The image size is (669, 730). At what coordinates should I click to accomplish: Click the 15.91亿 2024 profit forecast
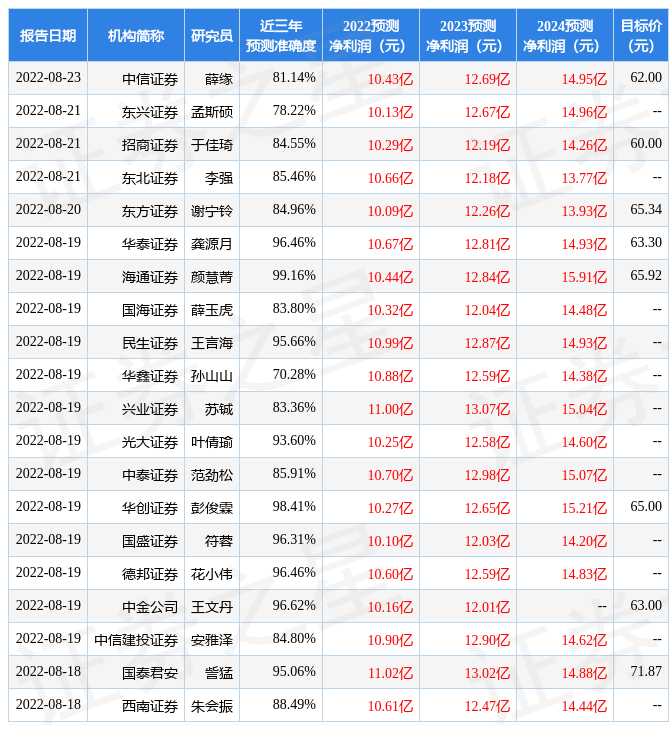584,277
